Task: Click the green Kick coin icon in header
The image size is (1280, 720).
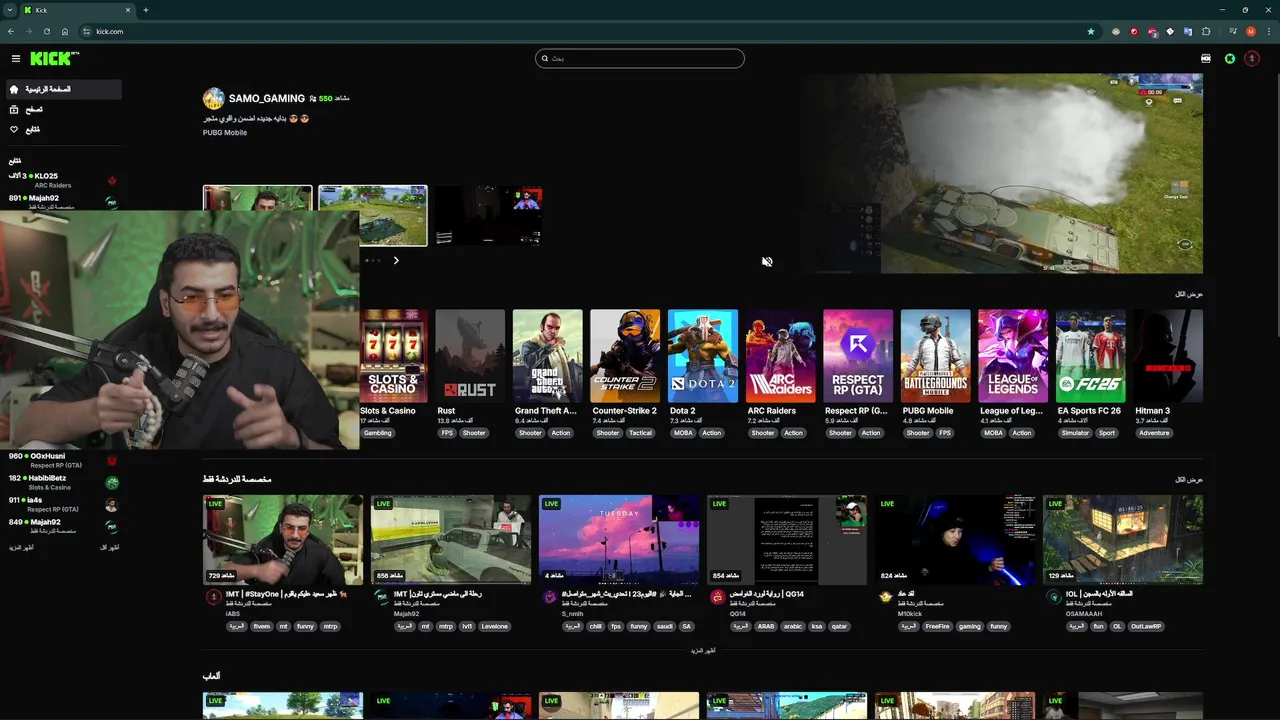Action: click(1230, 59)
